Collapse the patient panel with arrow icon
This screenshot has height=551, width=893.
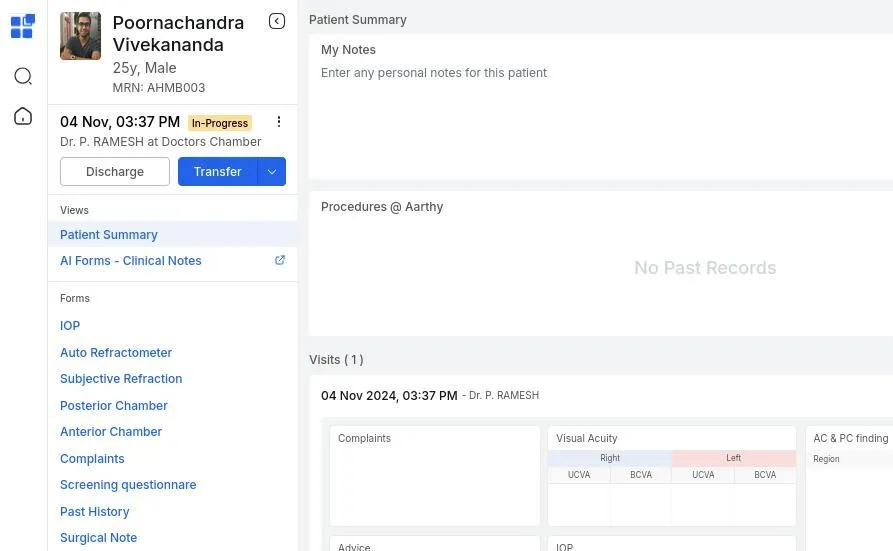click(277, 21)
